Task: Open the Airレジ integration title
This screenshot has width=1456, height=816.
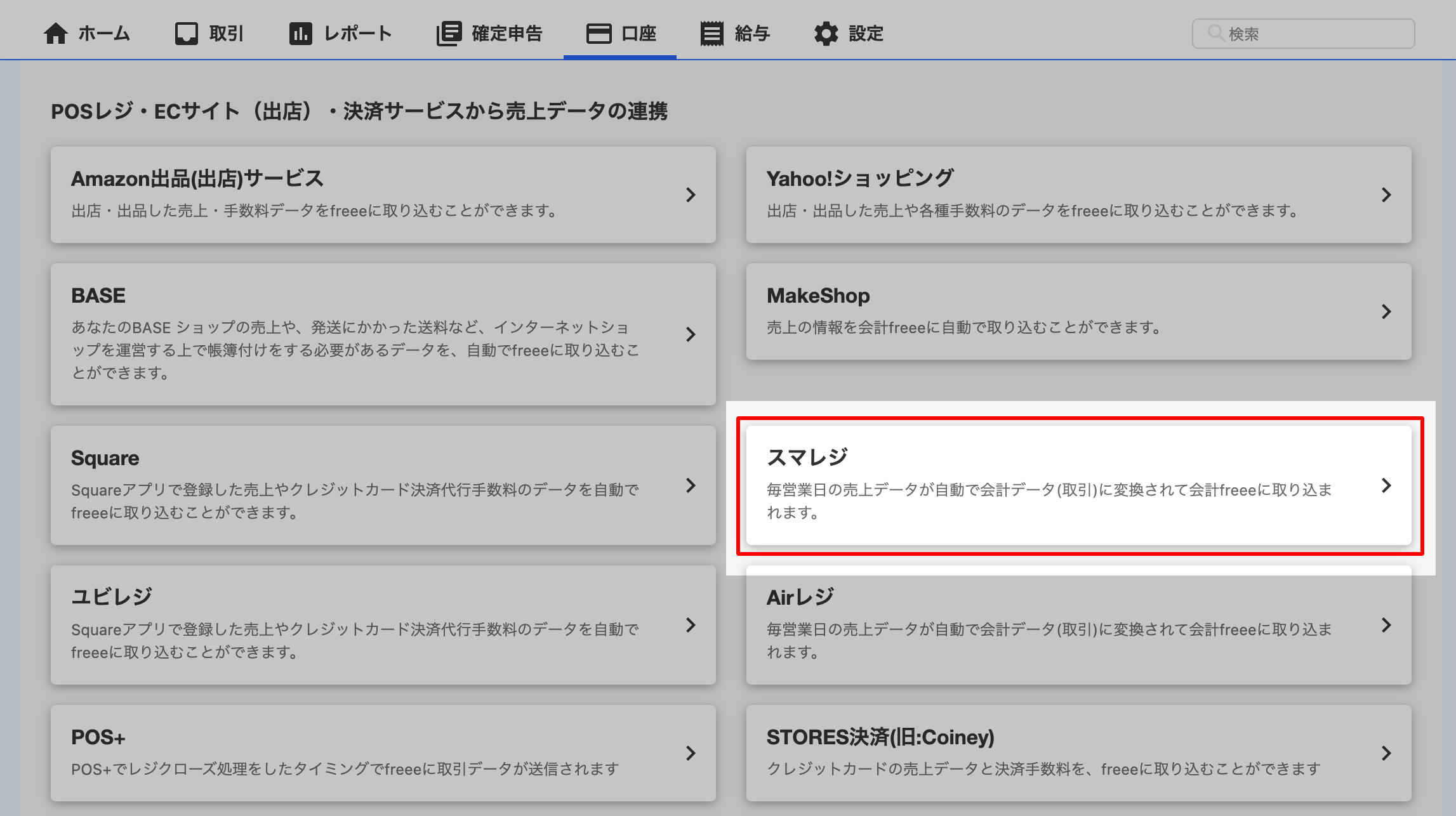Action: pyautogui.click(x=800, y=597)
